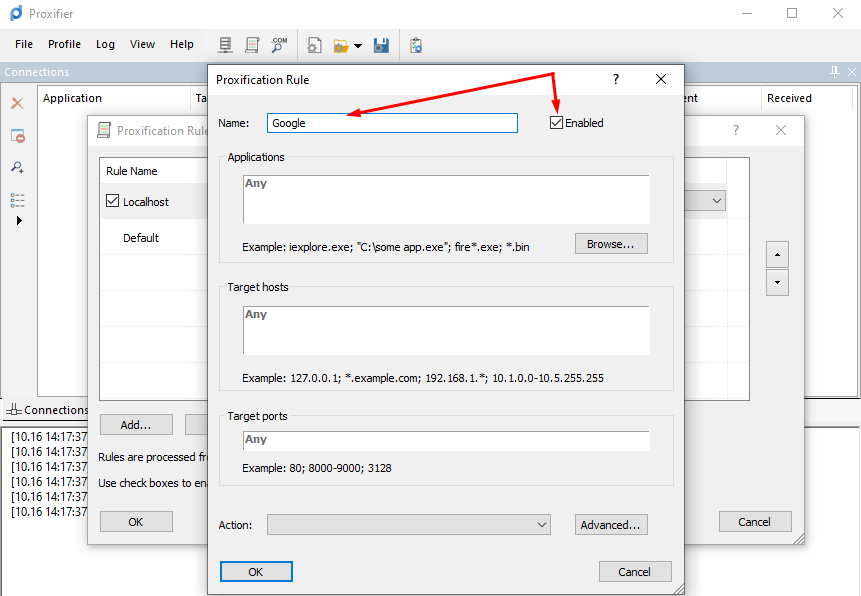Image resolution: width=861 pixels, height=596 pixels.
Task: Click the Browse... button
Action: click(610, 244)
